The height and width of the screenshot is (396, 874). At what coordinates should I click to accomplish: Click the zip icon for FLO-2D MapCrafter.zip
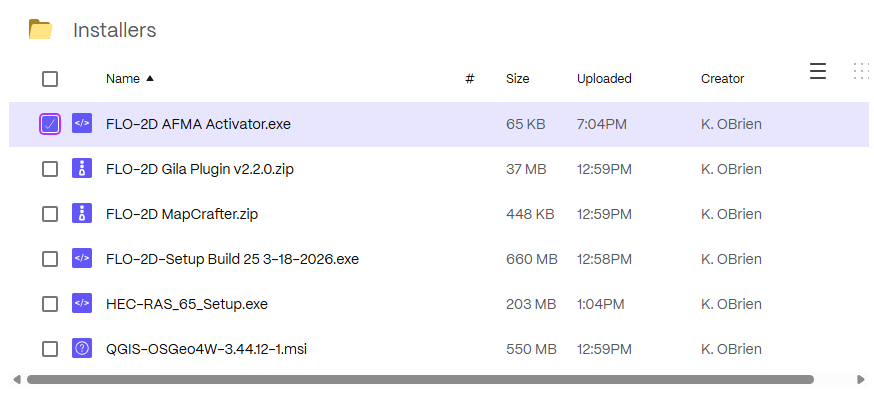click(x=82, y=214)
